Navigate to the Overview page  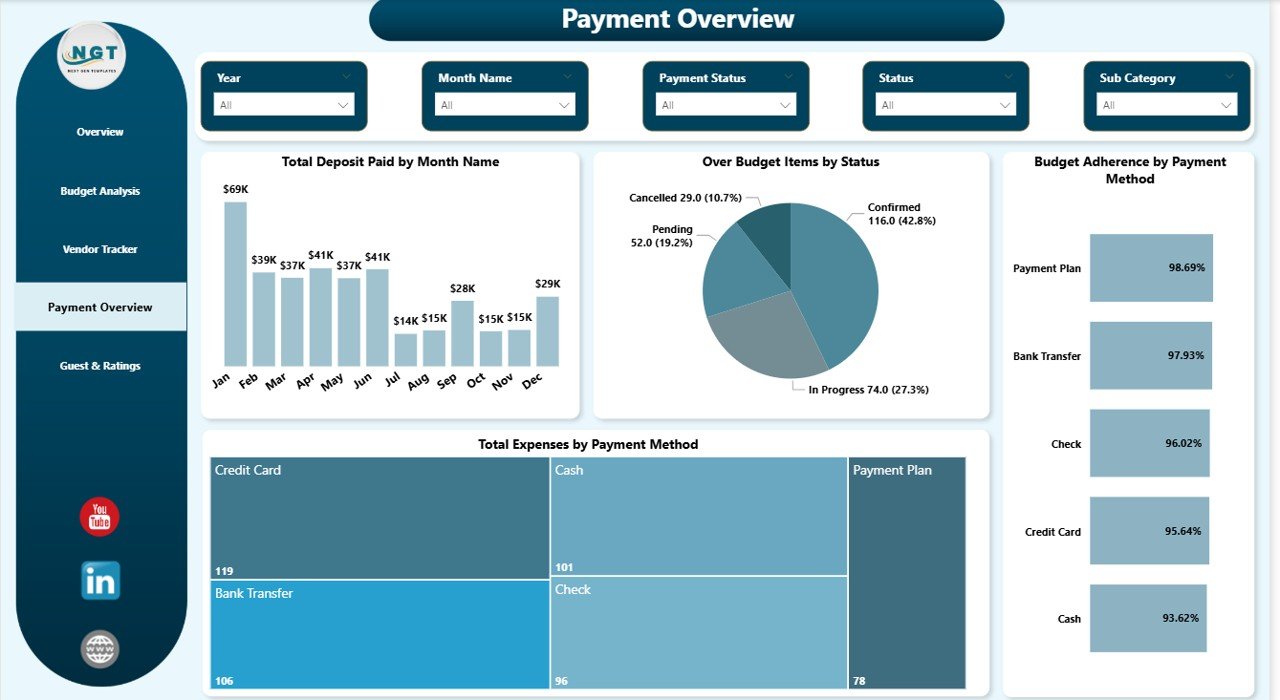tap(99, 131)
